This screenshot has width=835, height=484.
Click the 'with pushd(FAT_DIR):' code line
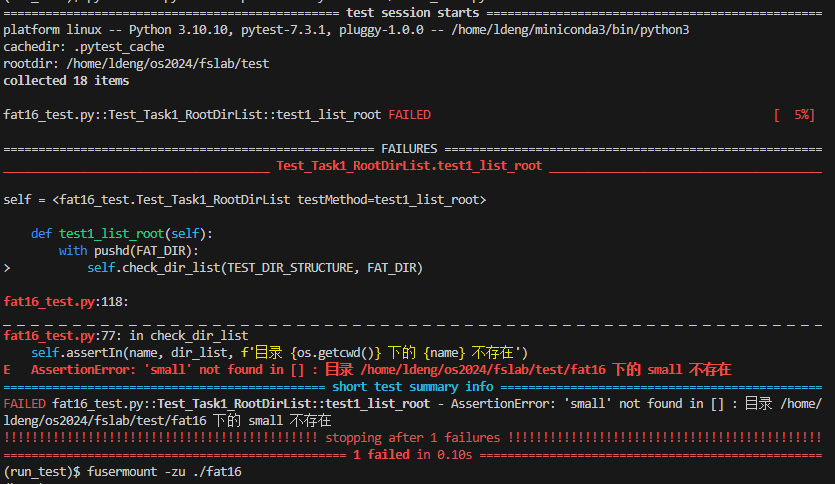tap(129, 250)
